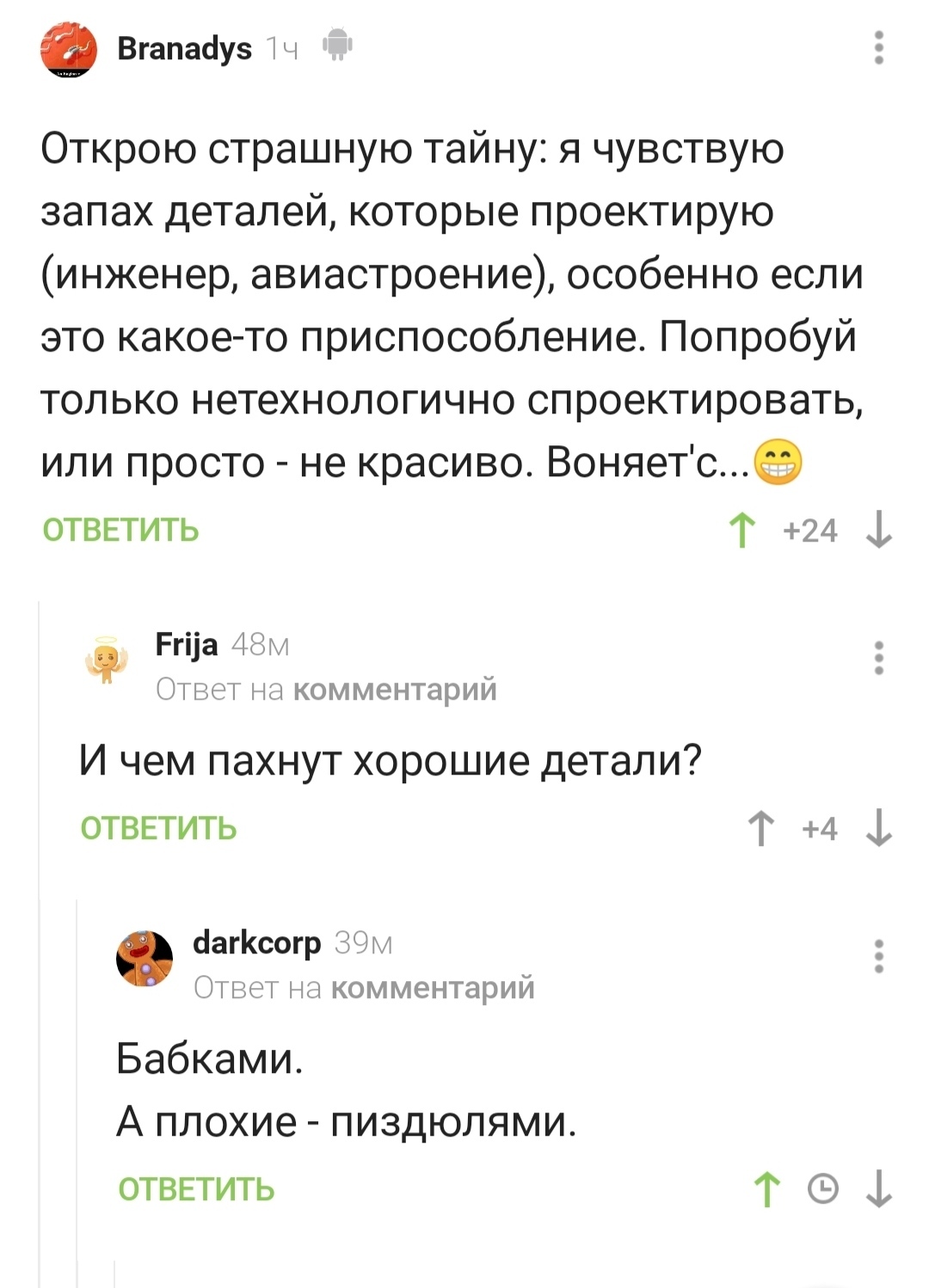Open options menu on Frija comment
The image size is (929, 1288).
tap(878, 658)
